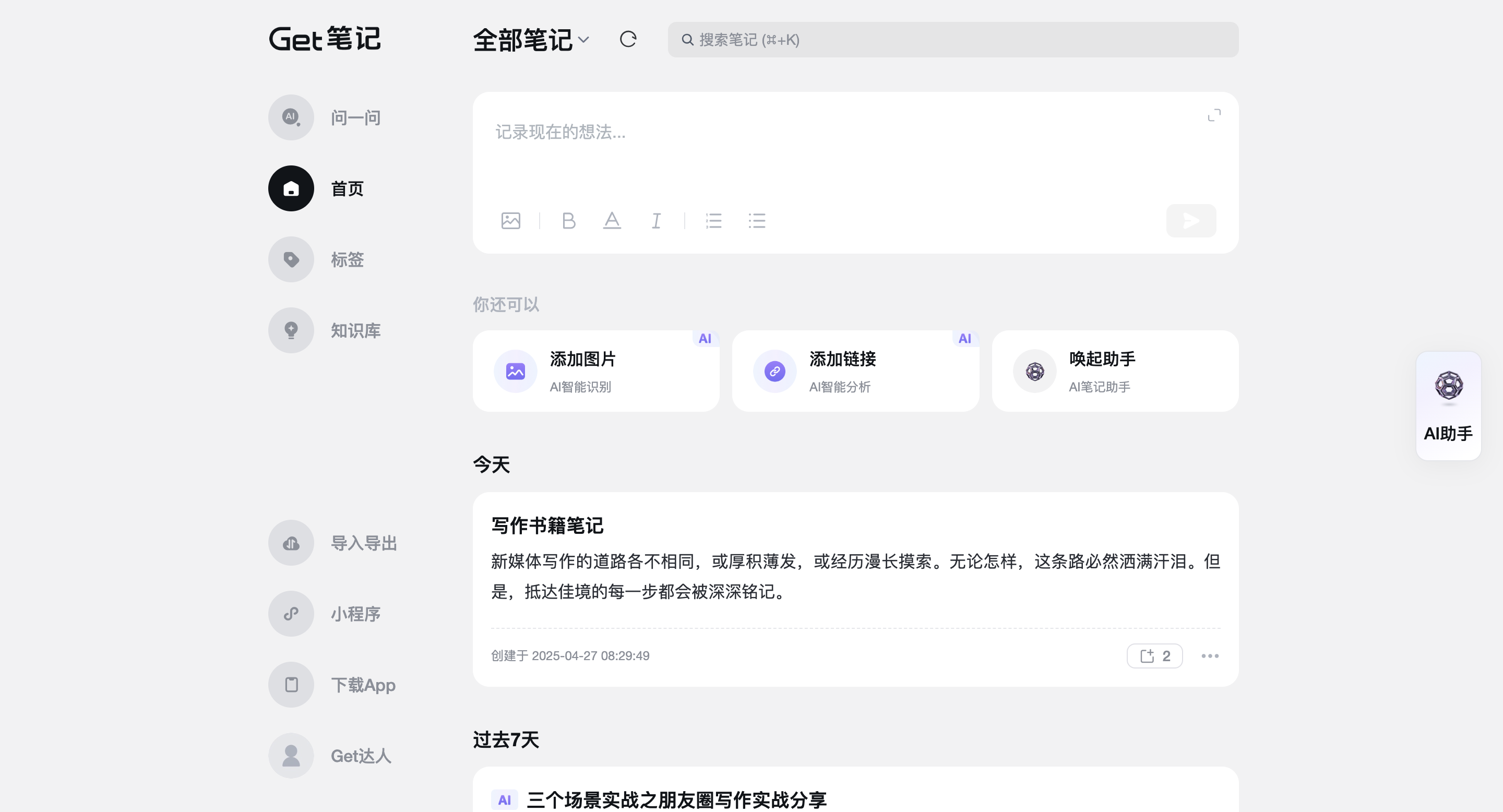Click the share count button showing 2
This screenshot has height=812, width=1503.
point(1154,656)
